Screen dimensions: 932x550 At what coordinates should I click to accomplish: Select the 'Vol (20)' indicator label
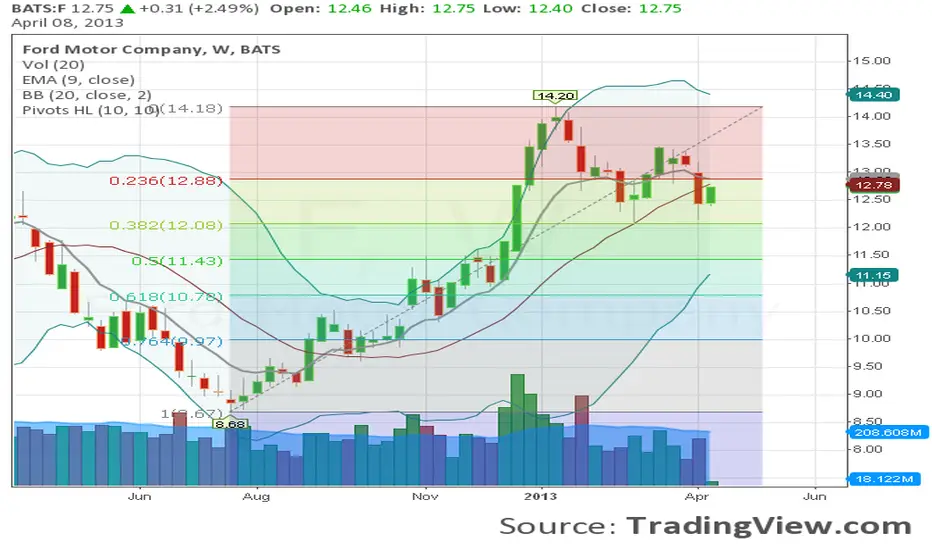click(x=53, y=65)
